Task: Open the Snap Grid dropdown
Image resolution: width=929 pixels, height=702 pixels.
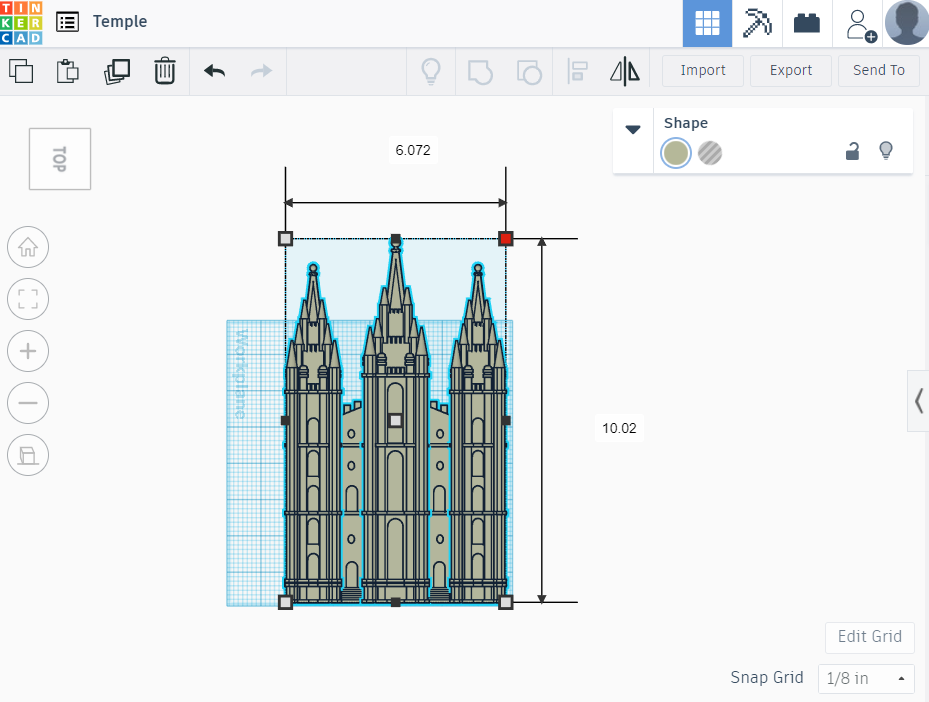Action: pyautogui.click(x=866, y=678)
